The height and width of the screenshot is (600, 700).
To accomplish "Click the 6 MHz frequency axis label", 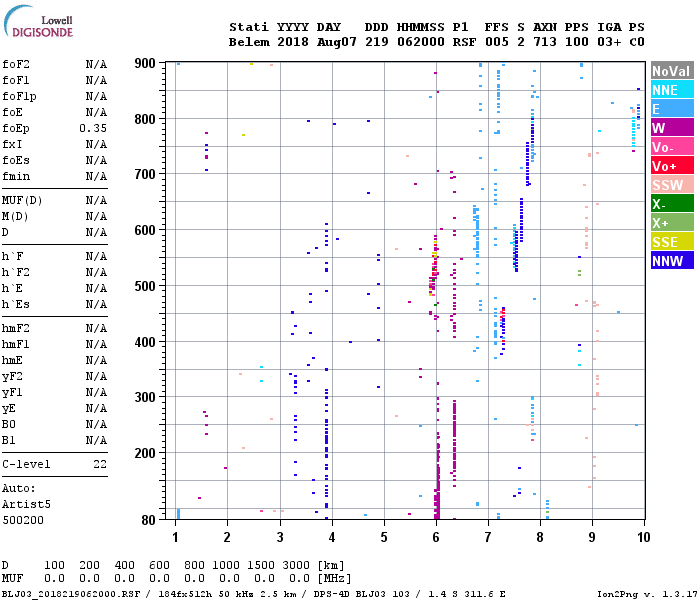I will pos(436,537).
